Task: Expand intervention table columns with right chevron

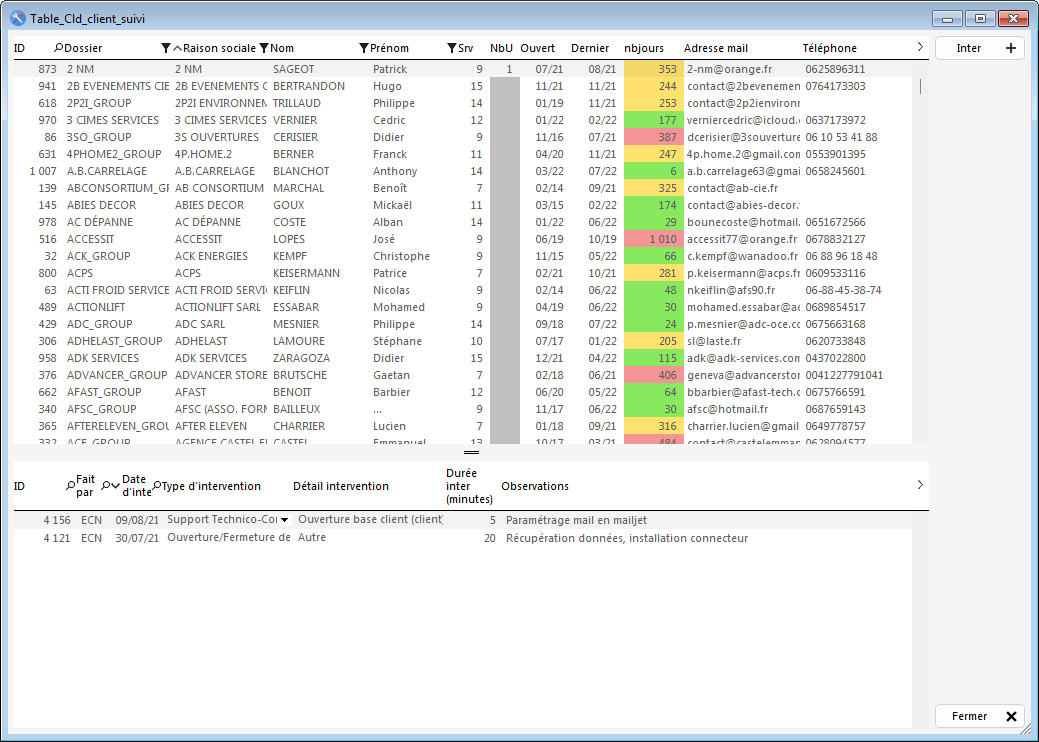Action: 920,485
